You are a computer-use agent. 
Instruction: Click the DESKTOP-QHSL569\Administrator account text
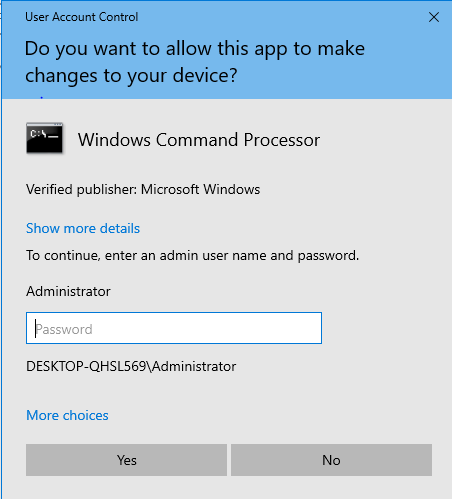tap(131, 366)
